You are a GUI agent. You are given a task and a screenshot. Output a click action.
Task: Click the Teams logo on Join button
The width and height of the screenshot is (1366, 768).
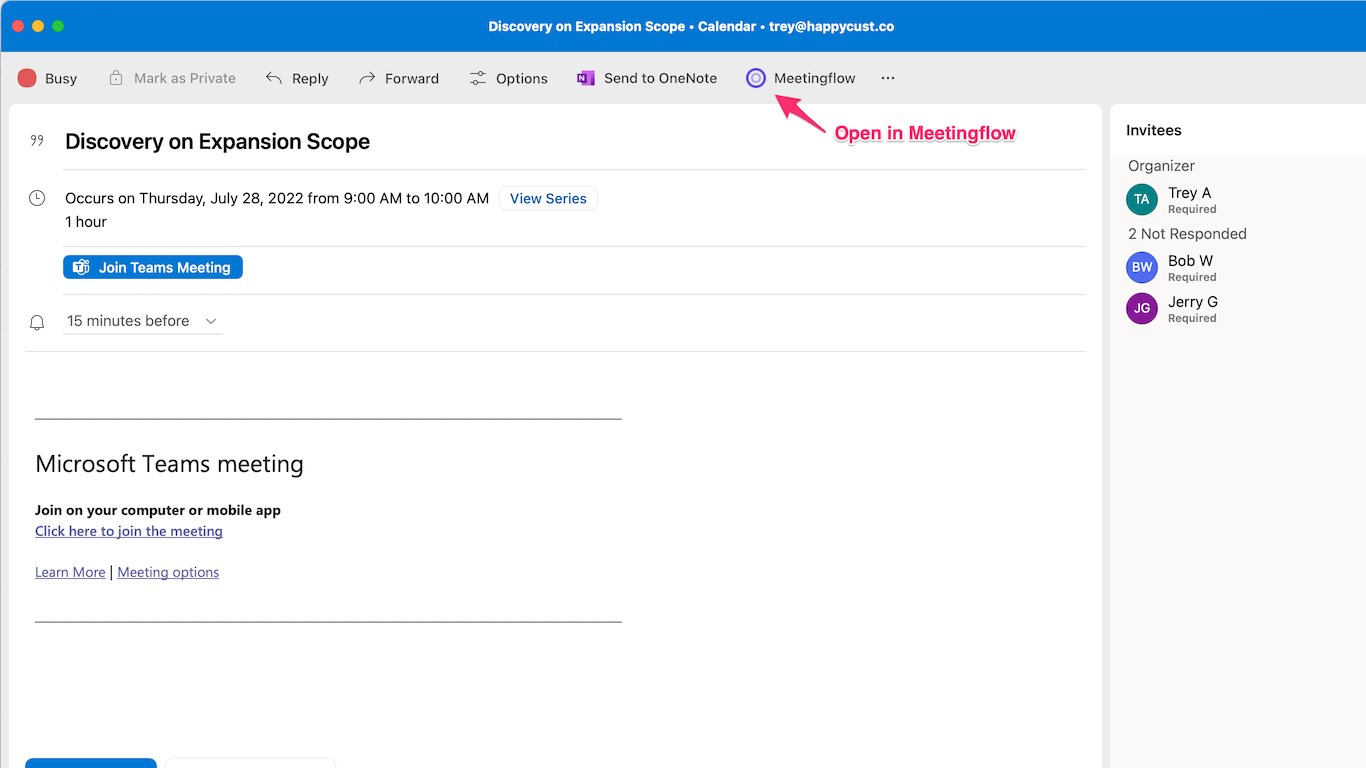[81, 267]
